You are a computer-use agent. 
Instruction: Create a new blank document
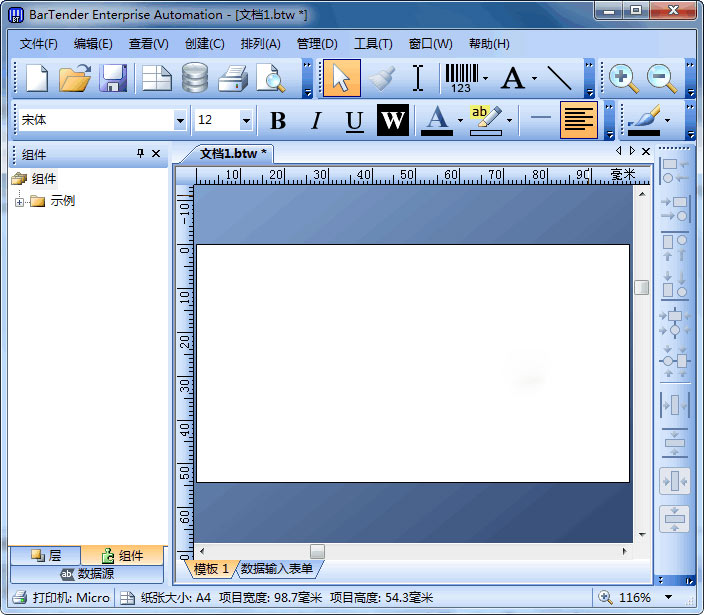click(37, 78)
